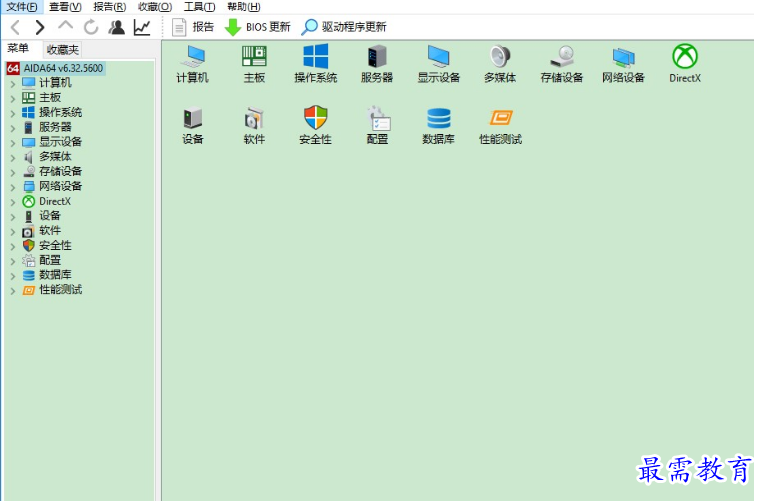
Task: Expand the 显示设备 tree node chevron
Action: [13, 143]
